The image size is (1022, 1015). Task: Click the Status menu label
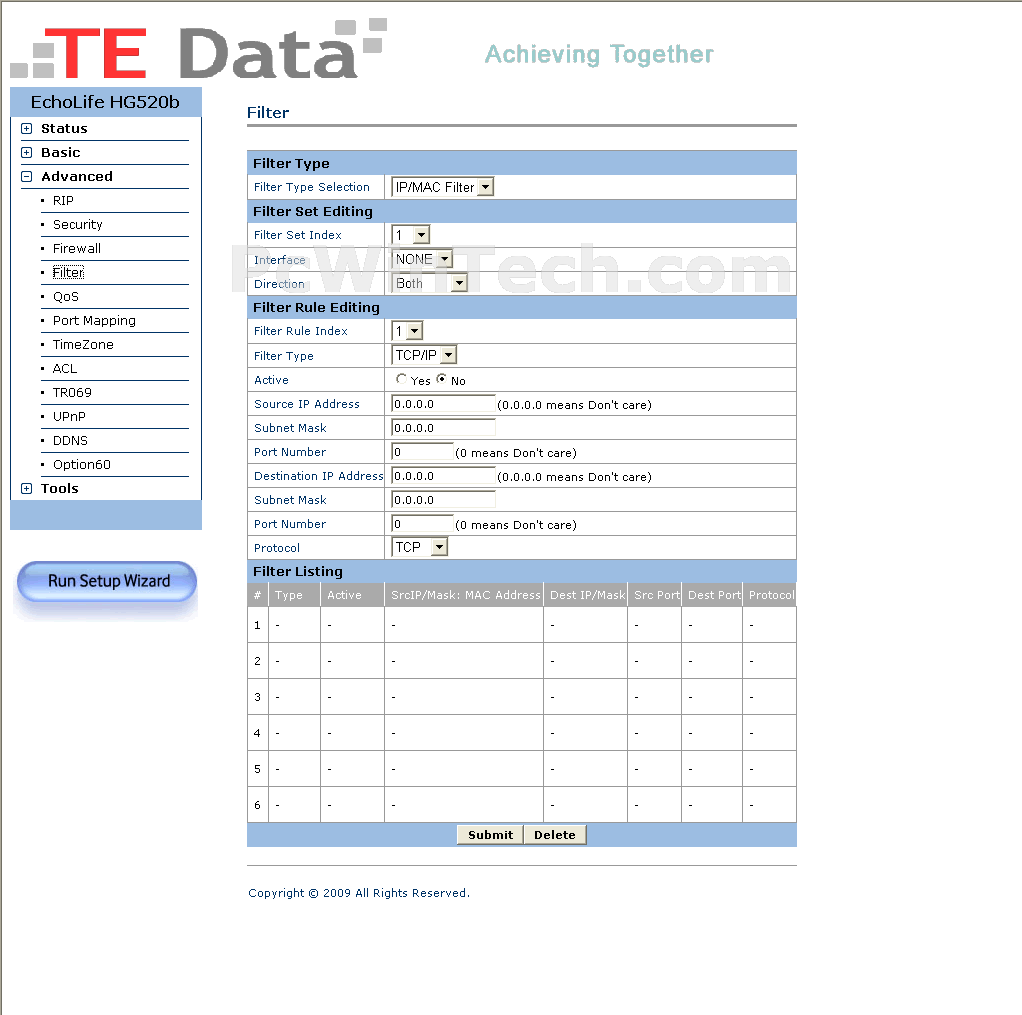click(x=64, y=128)
